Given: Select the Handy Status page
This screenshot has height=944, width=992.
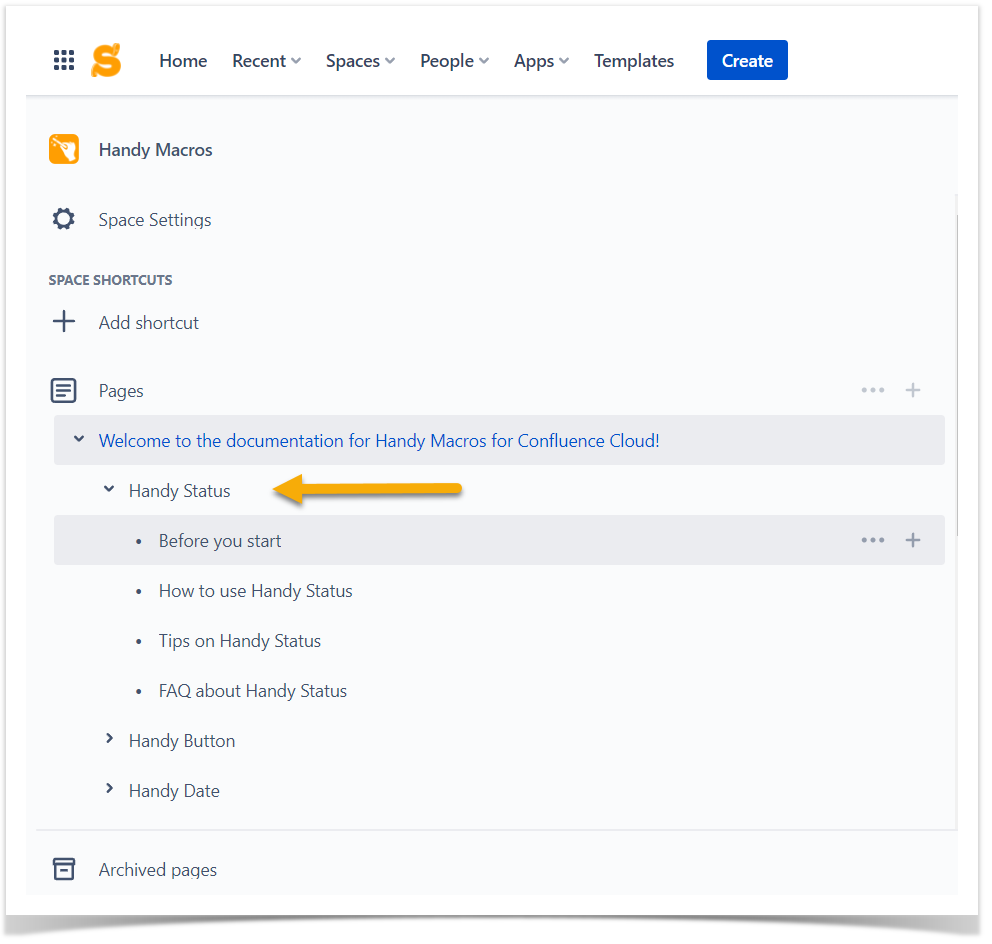Looking at the screenshot, I should (180, 491).
